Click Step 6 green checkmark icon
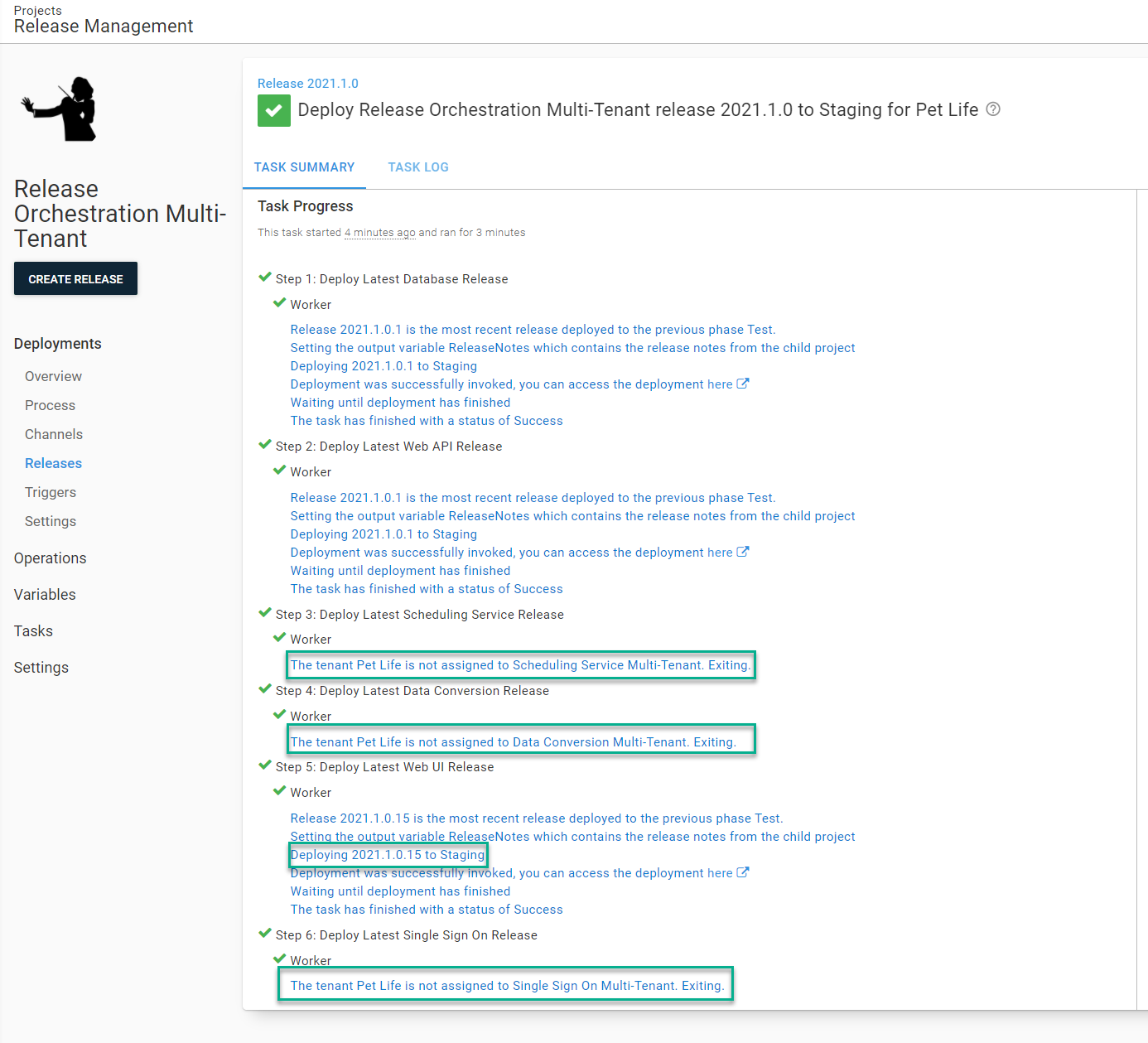This screenshot has width=1148, height=1043. (x=265, y=934)
